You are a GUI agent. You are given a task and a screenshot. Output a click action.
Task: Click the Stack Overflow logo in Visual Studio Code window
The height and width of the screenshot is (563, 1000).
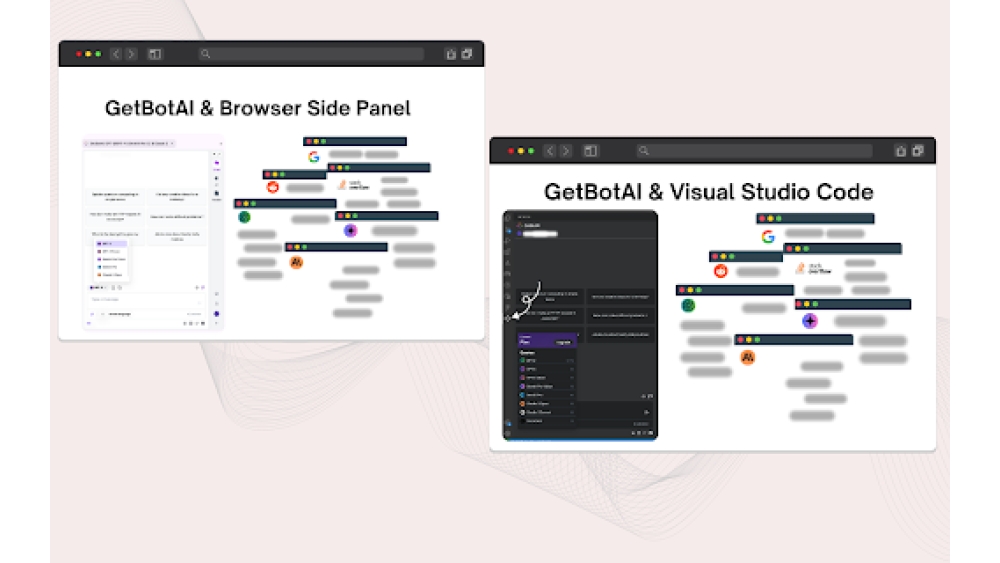tap(813, 268)
